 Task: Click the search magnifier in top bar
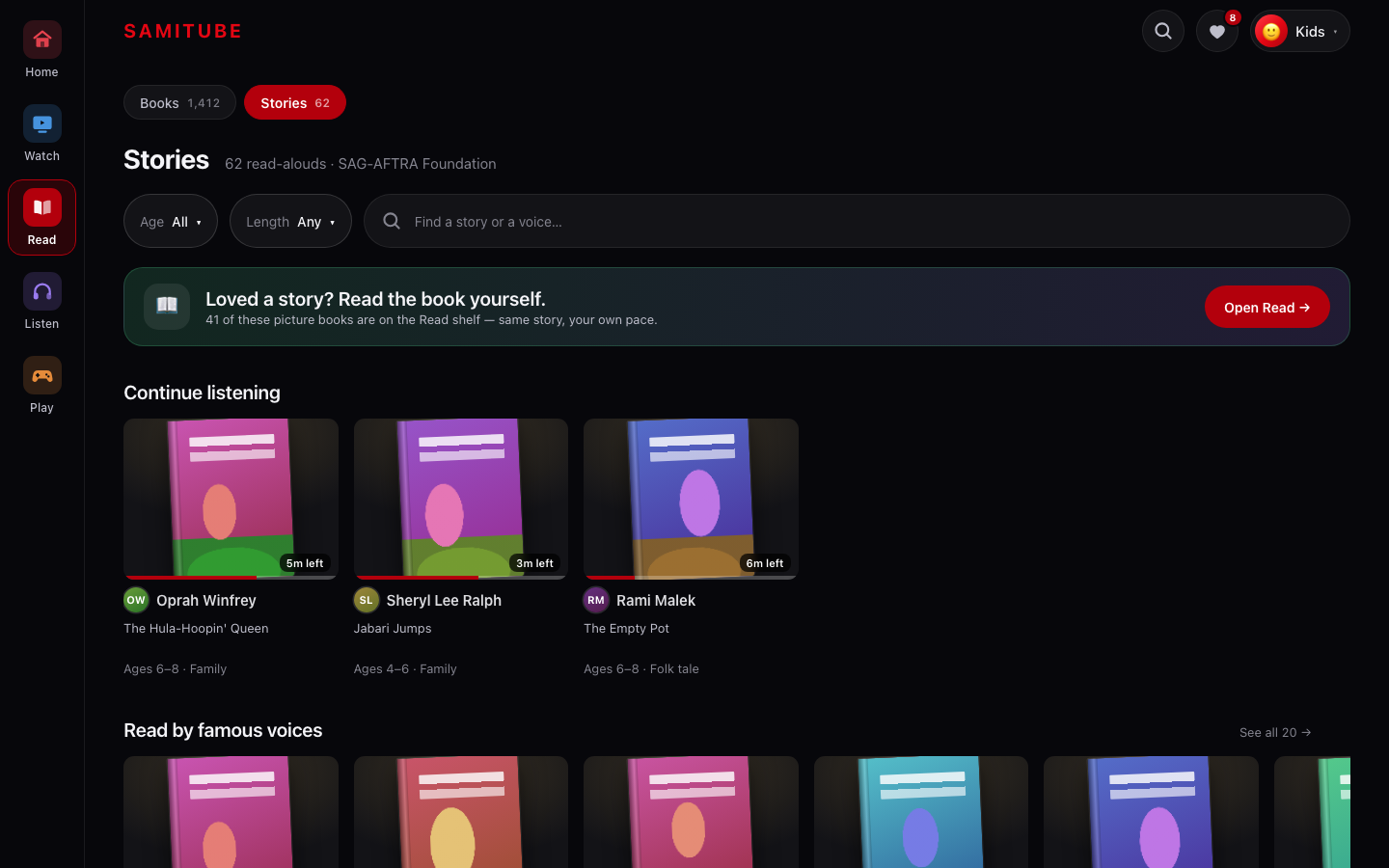pyautogui.click(x=1163, y=31)
